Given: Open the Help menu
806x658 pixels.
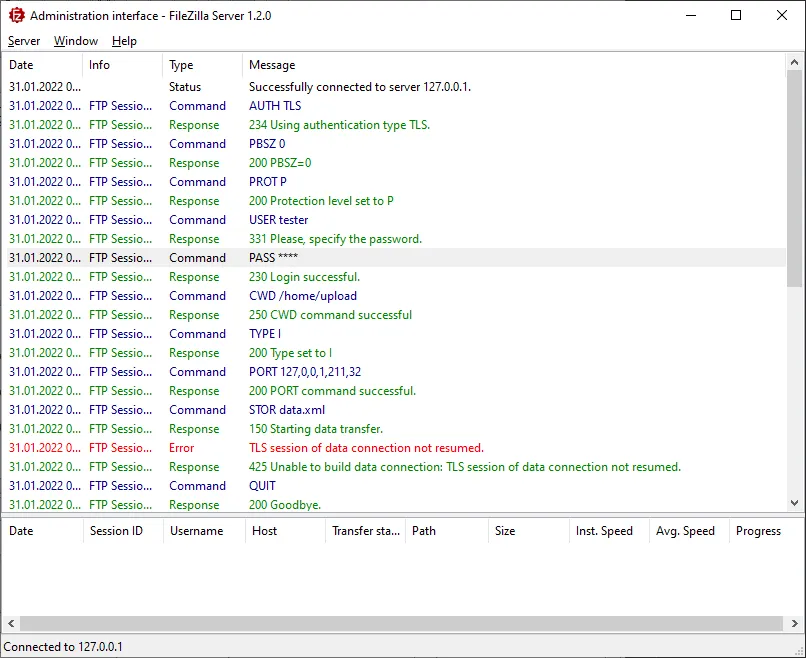Looking at the screenshot, I should point(124,41).
